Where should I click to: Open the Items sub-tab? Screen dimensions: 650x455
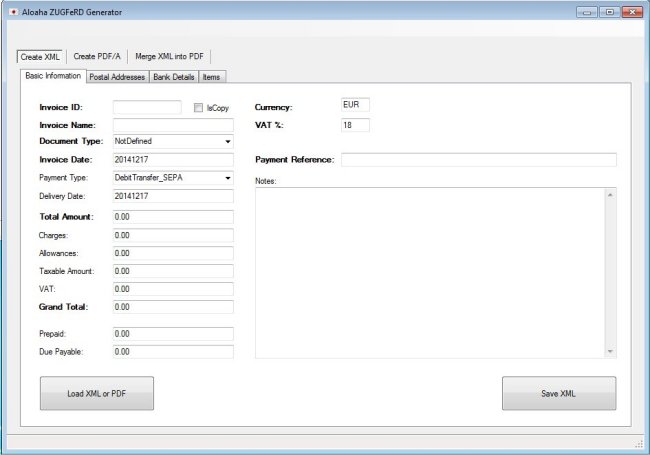coord(211,77)
